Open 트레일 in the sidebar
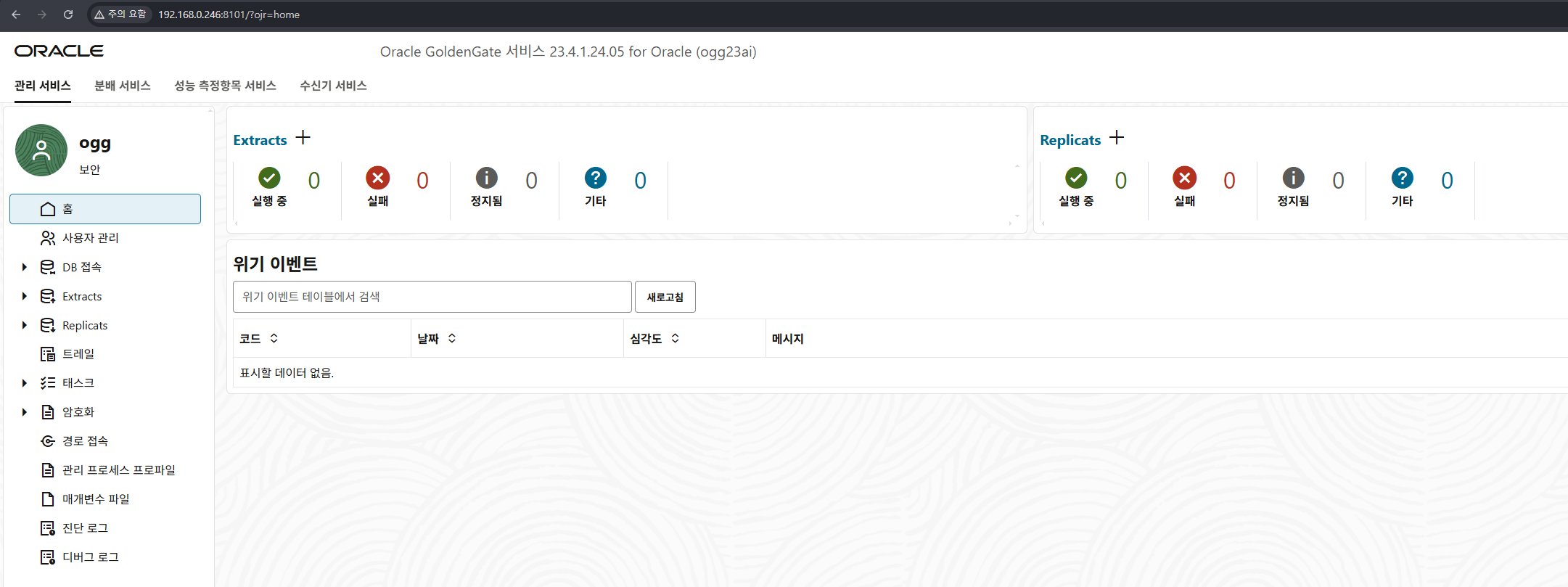 (x=78, y=354)
